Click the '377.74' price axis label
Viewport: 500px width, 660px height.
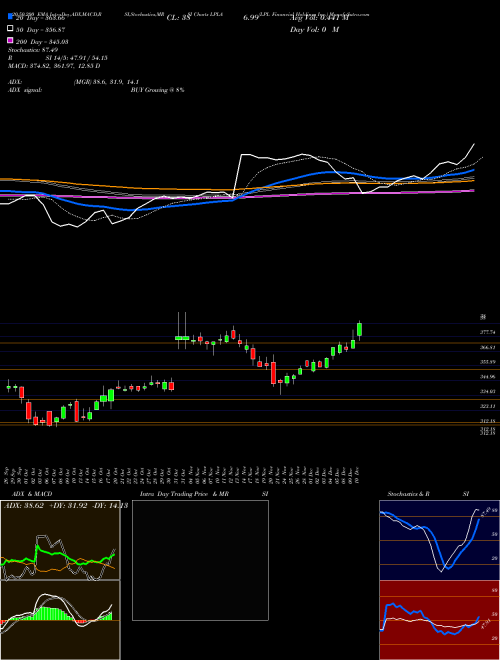(x=487, y=333)
